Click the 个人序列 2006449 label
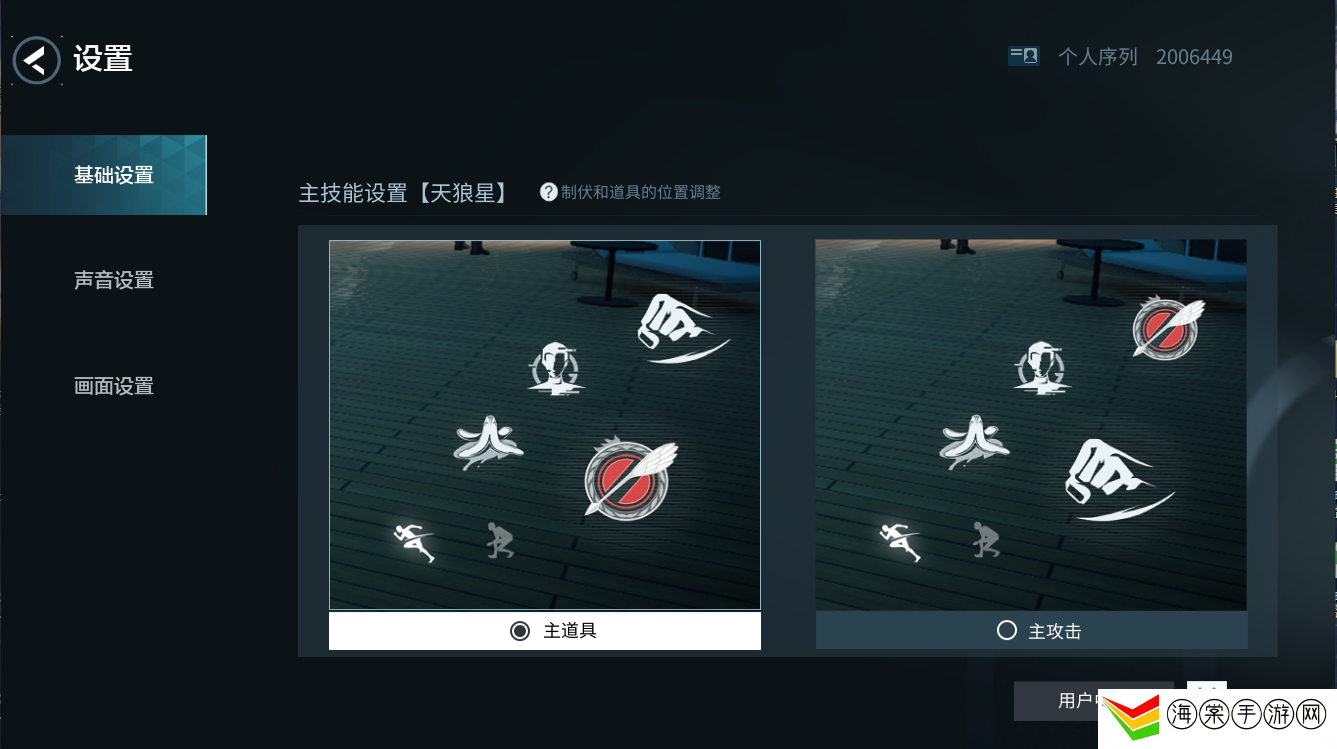The height and width of the screenshot is (749, 1337). [x=1145, y=57]
